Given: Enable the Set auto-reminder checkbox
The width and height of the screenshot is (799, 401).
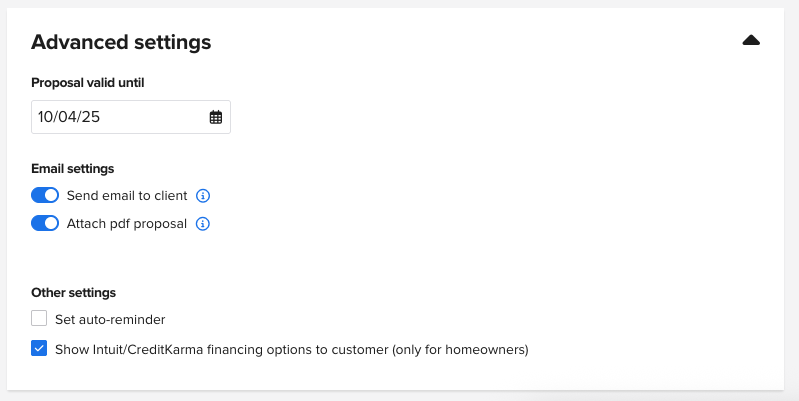Looking at the screenshot, I should (39, 319).
